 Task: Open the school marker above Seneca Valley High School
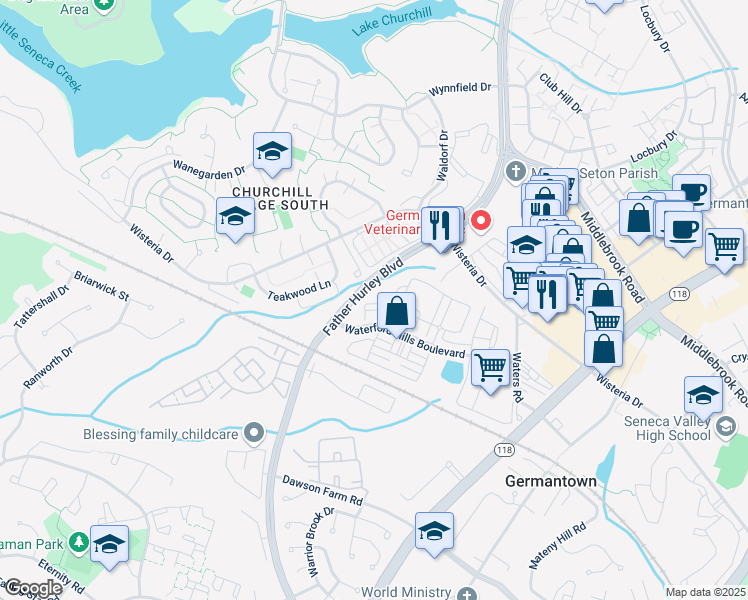click(703, 395)
